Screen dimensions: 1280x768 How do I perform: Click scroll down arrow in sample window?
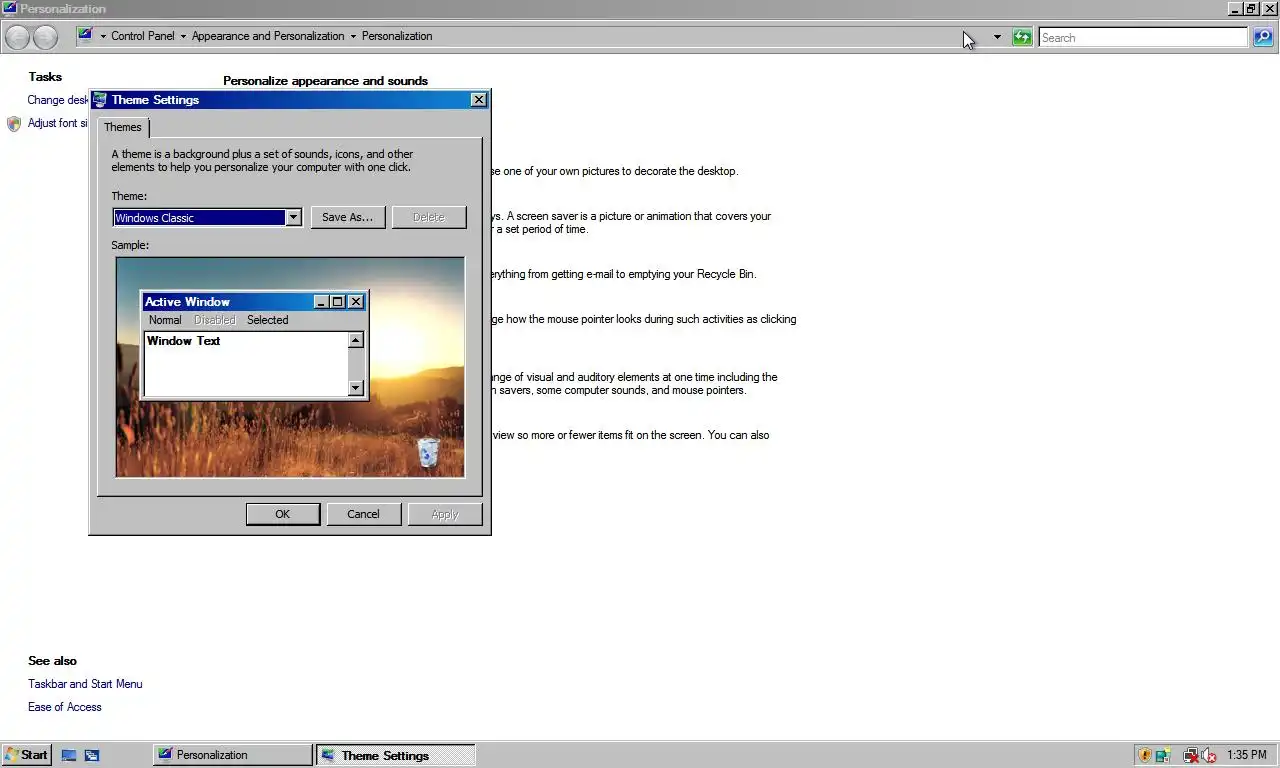pos(356,388)
